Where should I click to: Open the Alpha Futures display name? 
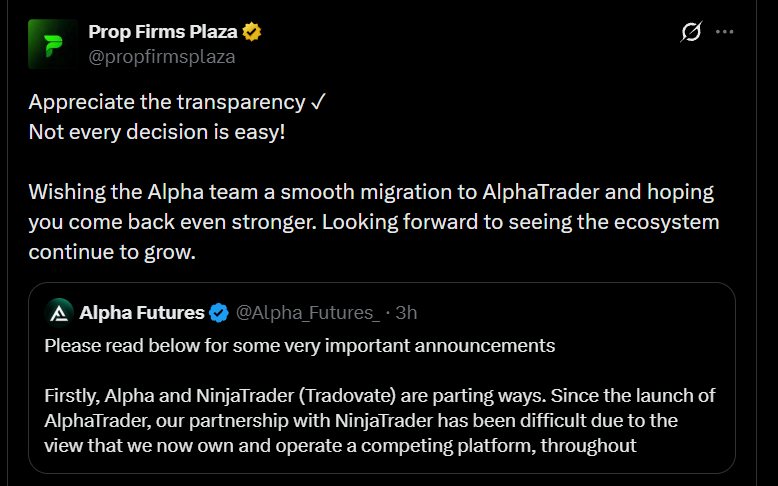click(x=142, y=313)
